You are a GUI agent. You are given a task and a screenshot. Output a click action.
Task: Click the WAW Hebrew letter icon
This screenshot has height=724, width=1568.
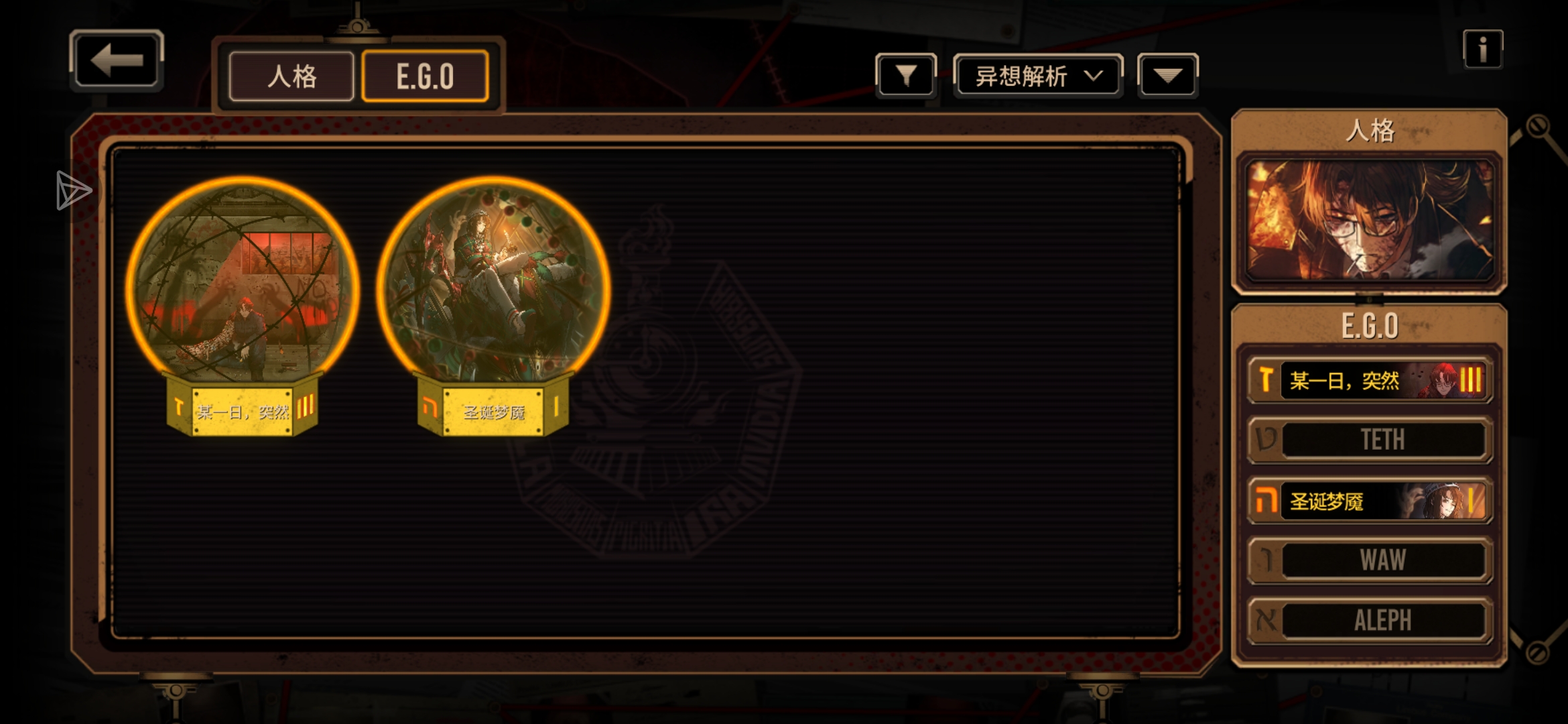[1265, 560]
